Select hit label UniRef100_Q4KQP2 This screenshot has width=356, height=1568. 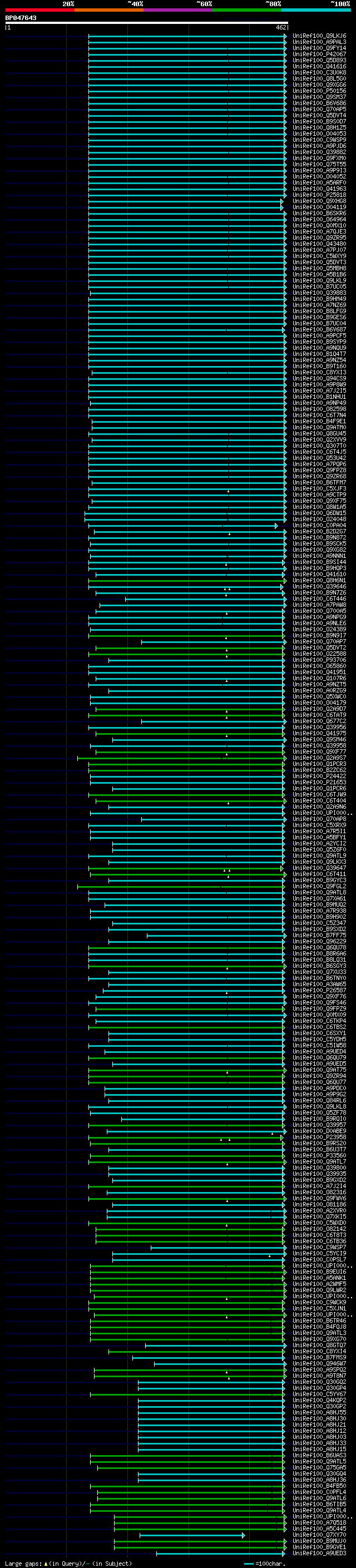tap(319, 1401)
